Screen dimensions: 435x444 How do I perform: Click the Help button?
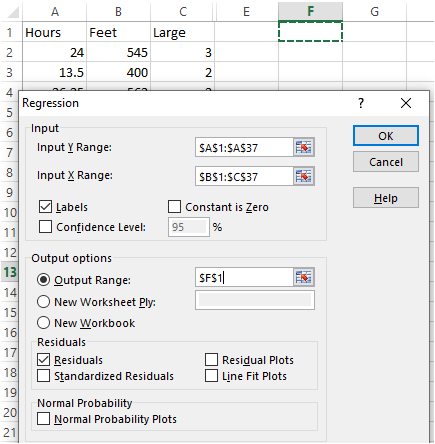[386, 198]
